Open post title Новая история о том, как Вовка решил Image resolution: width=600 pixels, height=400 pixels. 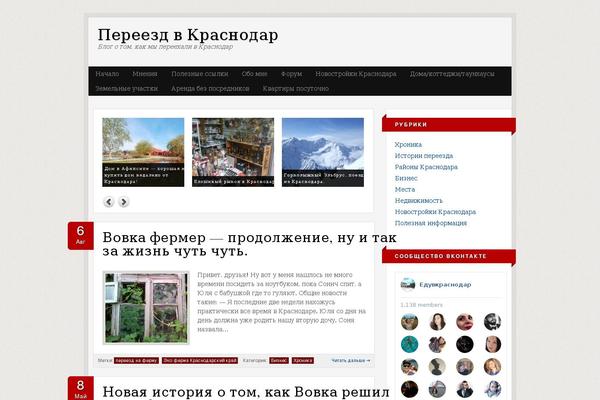[x=246, y=392]
